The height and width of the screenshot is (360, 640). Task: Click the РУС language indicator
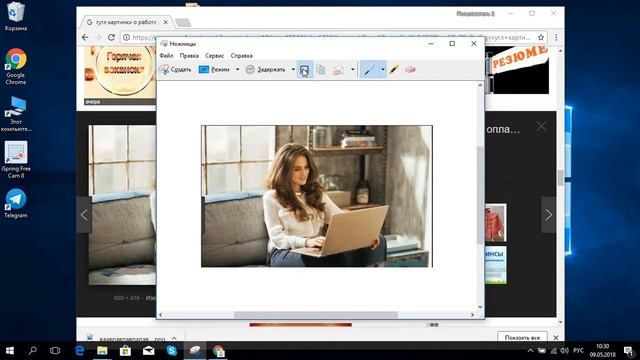578,351
